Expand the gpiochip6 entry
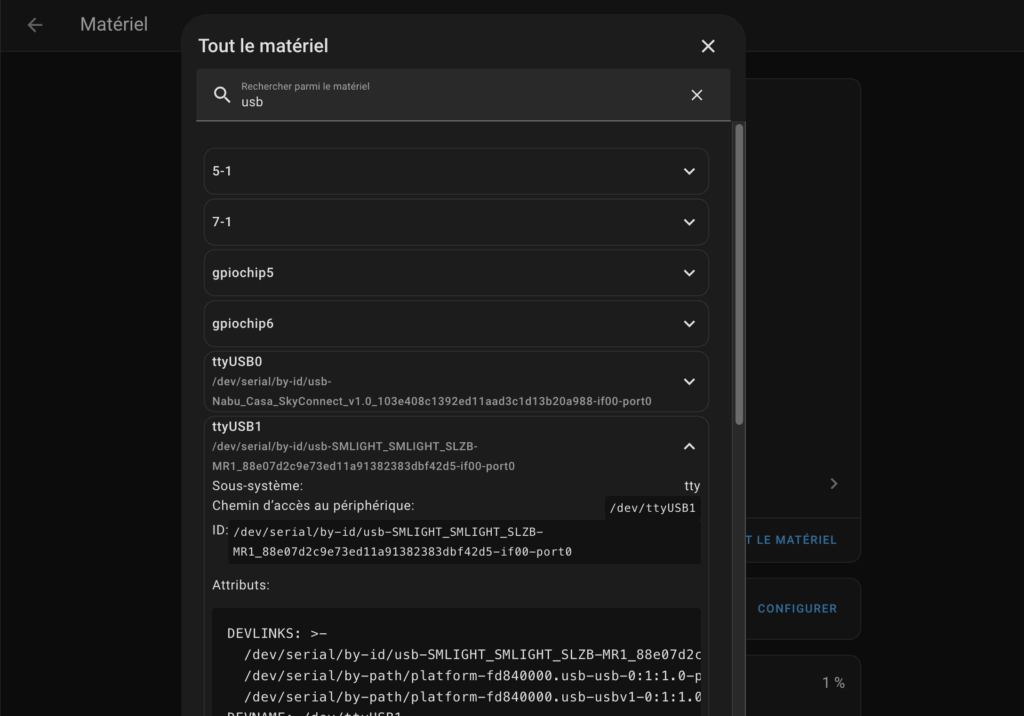The height and width of the screenshot is (716, 1024). tap(456, 324)
